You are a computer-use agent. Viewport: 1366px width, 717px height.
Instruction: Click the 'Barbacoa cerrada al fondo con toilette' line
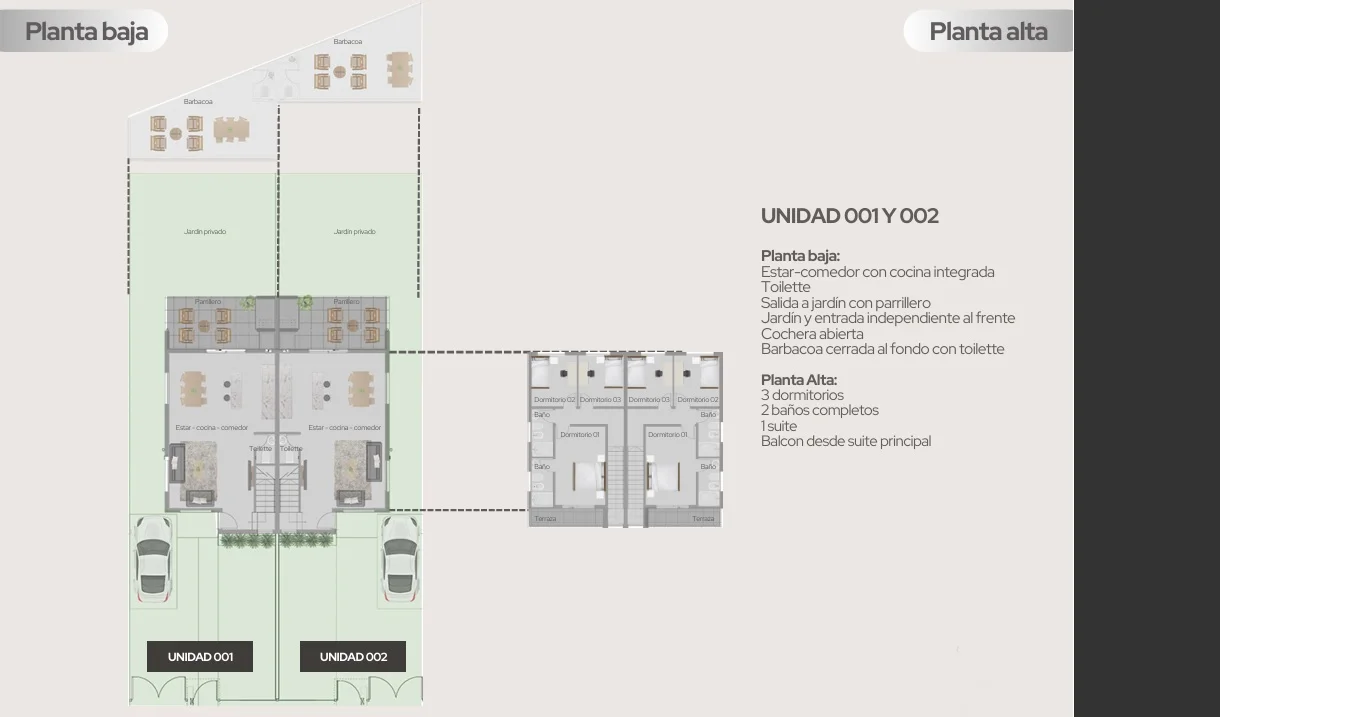point(882,349)
